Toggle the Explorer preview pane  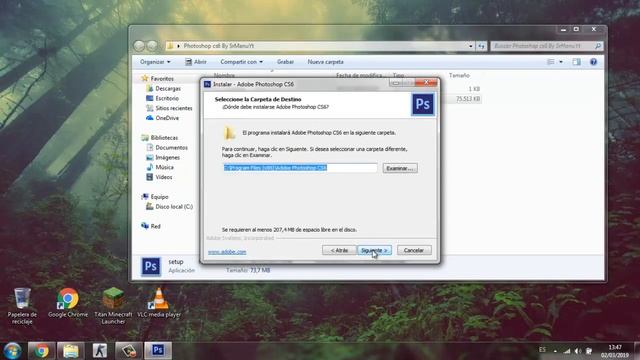click(576, 62)
